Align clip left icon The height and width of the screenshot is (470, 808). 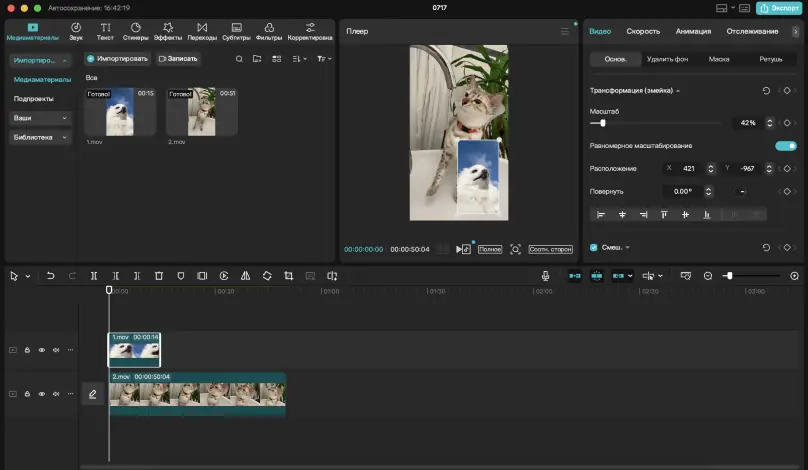pyautogui.click(x=600, y=215)
